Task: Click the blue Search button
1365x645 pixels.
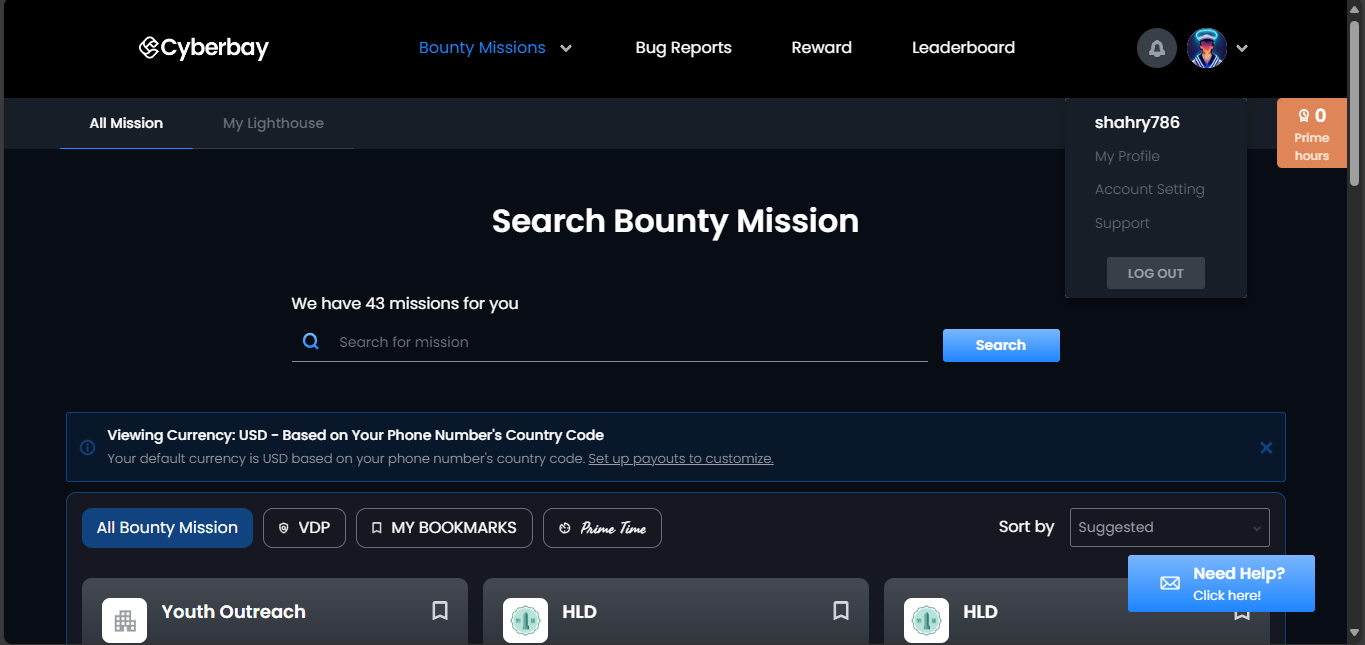Action: tap(1001, 345)
